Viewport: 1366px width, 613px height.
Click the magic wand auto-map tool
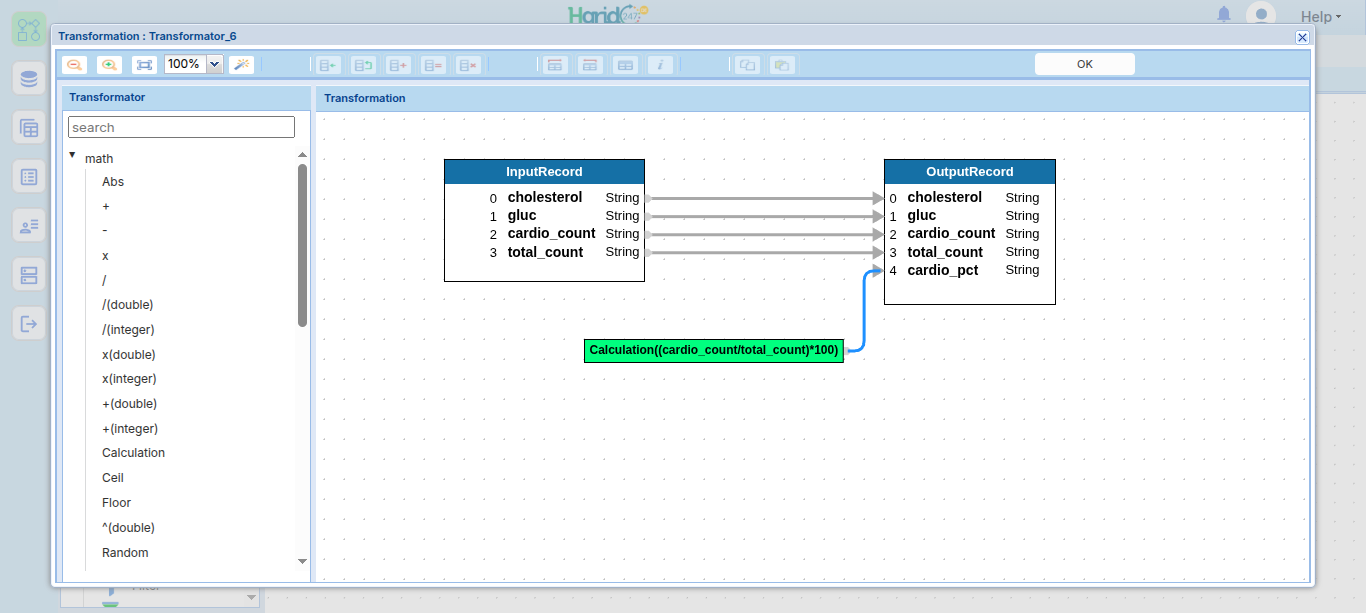(241, 64)
